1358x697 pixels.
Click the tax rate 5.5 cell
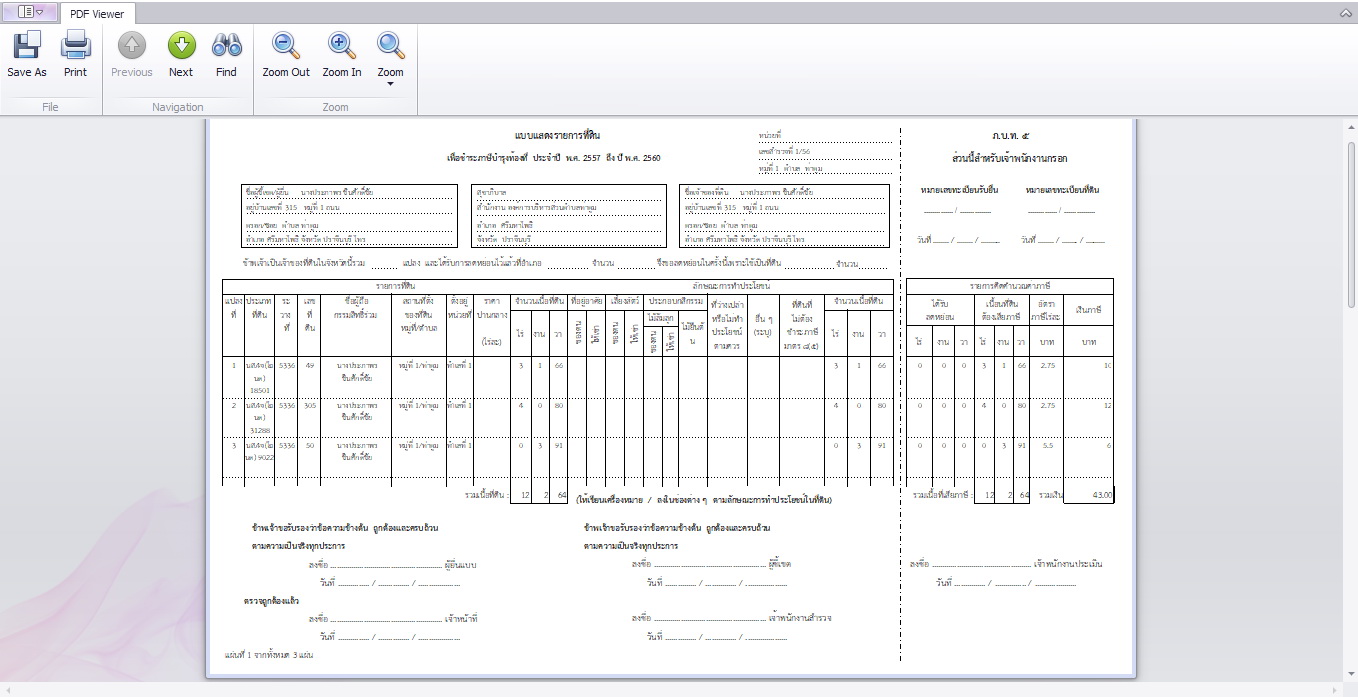pos(1049,445)
